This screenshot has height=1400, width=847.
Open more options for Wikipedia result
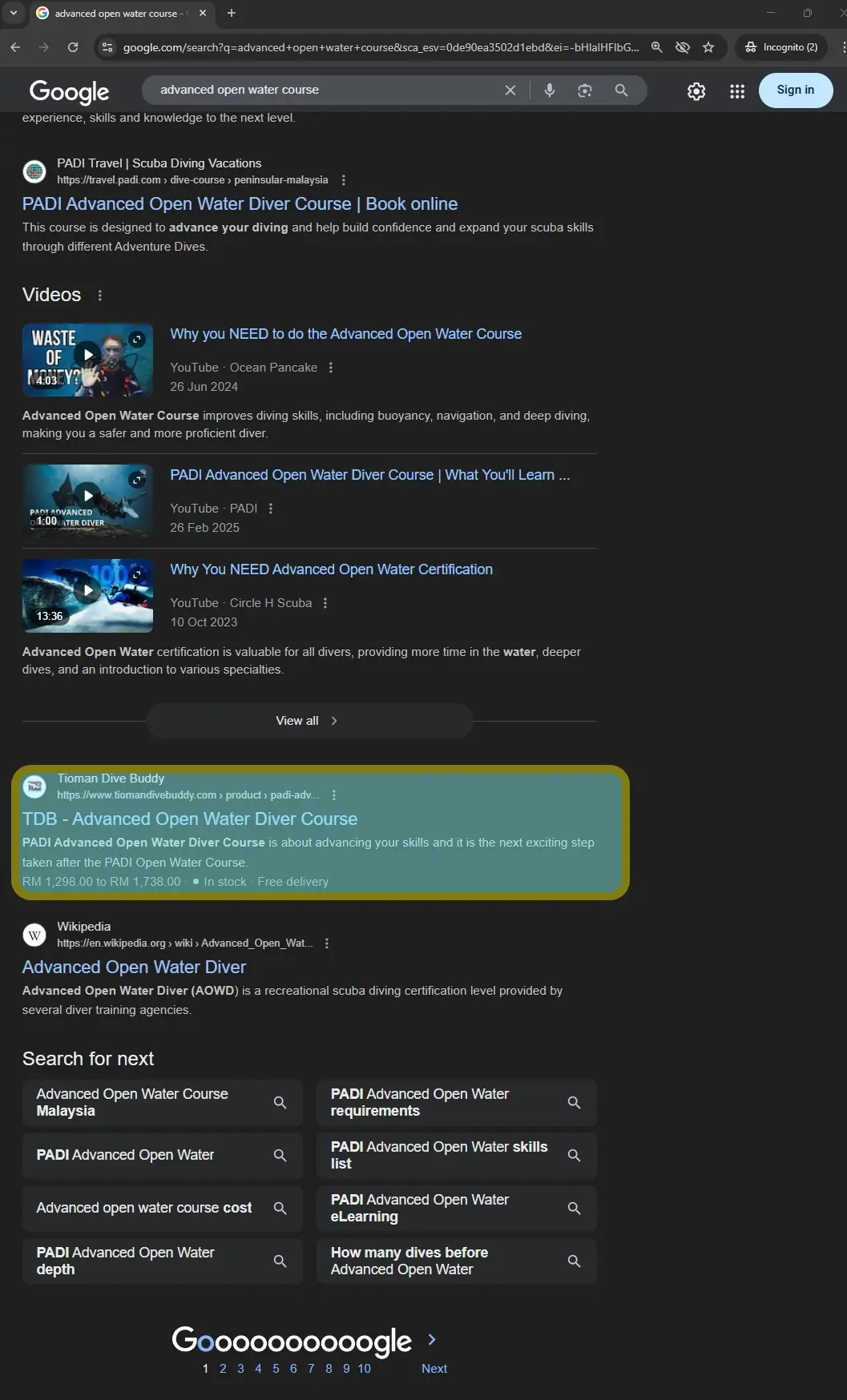click(x=327, y=943)
